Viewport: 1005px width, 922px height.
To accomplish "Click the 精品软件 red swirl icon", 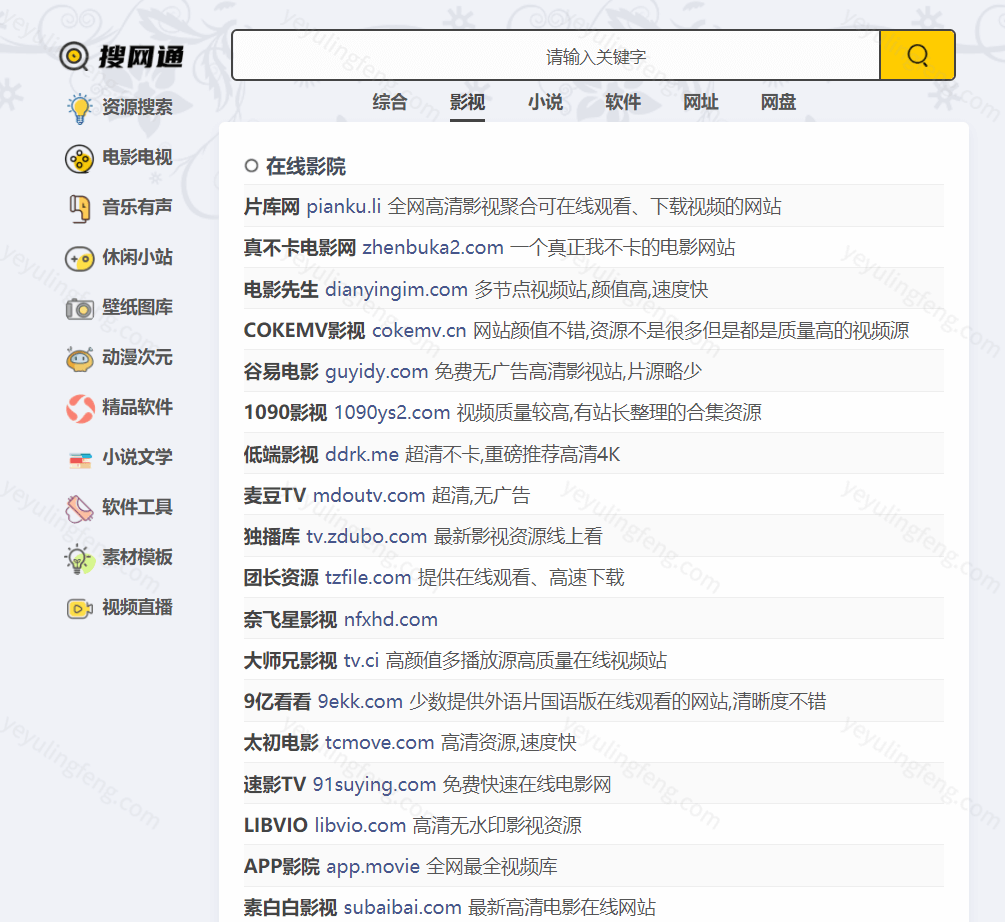I will coord(79,409).
